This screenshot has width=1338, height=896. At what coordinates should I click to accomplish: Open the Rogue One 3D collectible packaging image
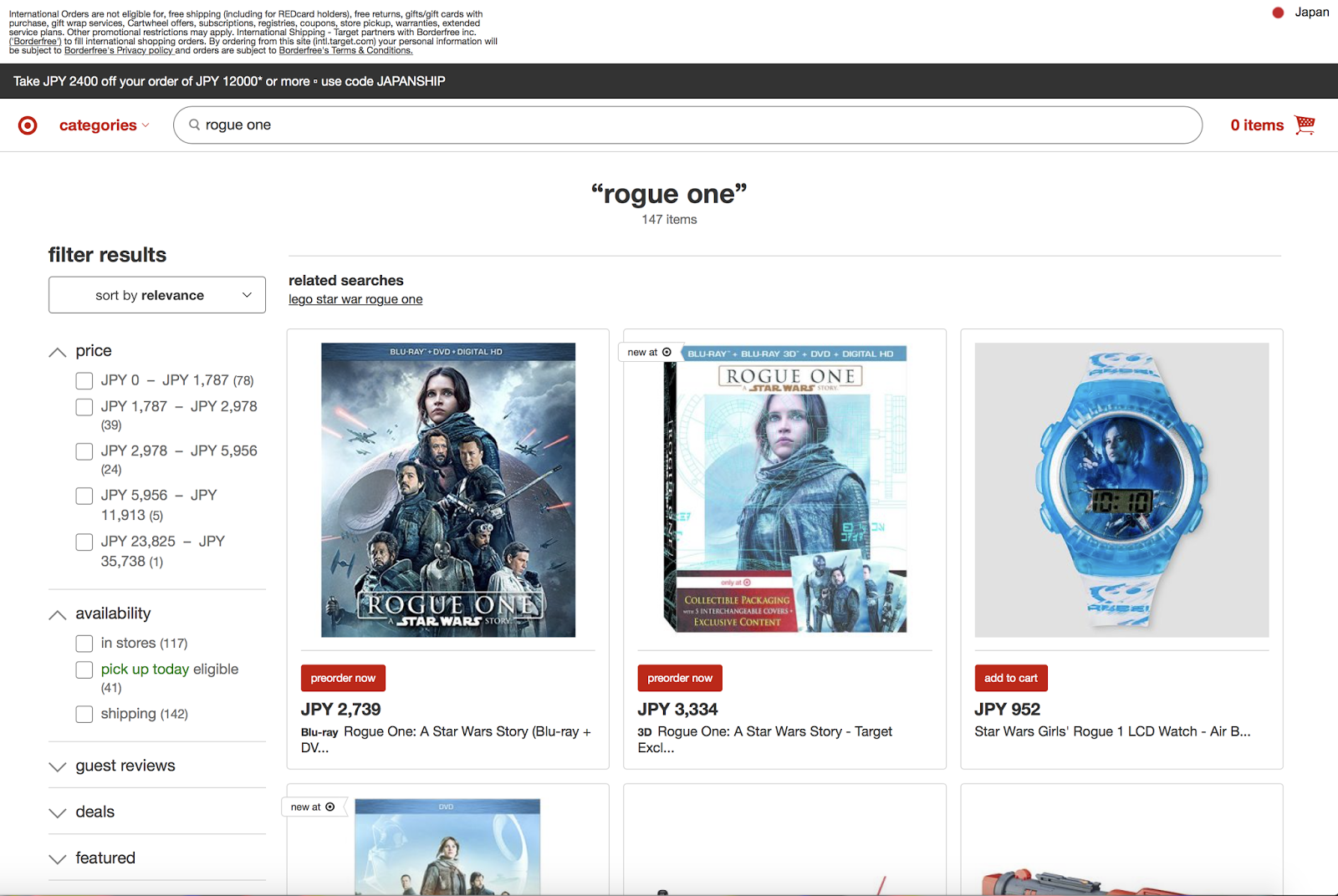(x=784, y=490)
